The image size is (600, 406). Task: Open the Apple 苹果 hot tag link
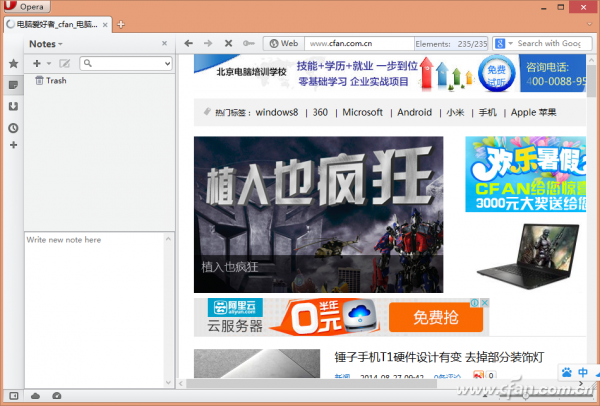click(x=533, y=113)
